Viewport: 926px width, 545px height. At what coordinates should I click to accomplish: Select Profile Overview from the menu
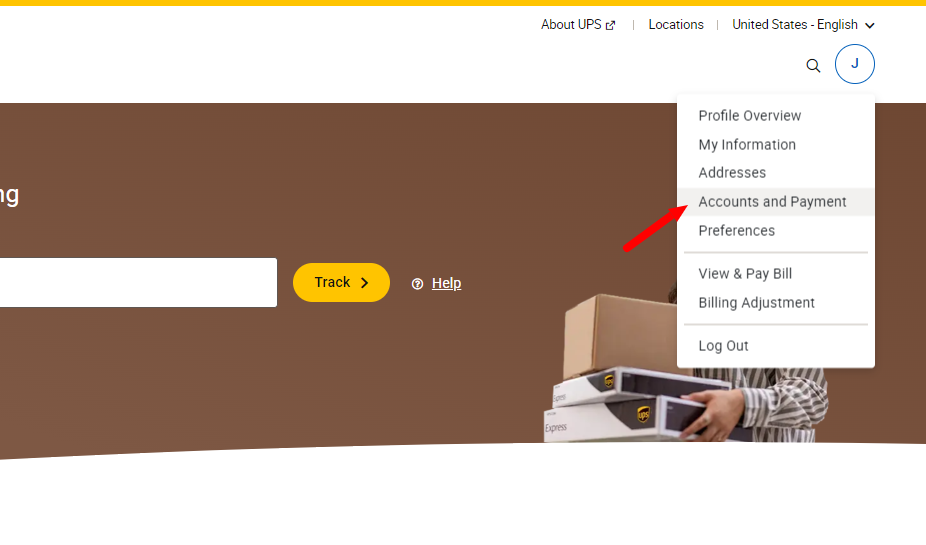pos(749,116)
